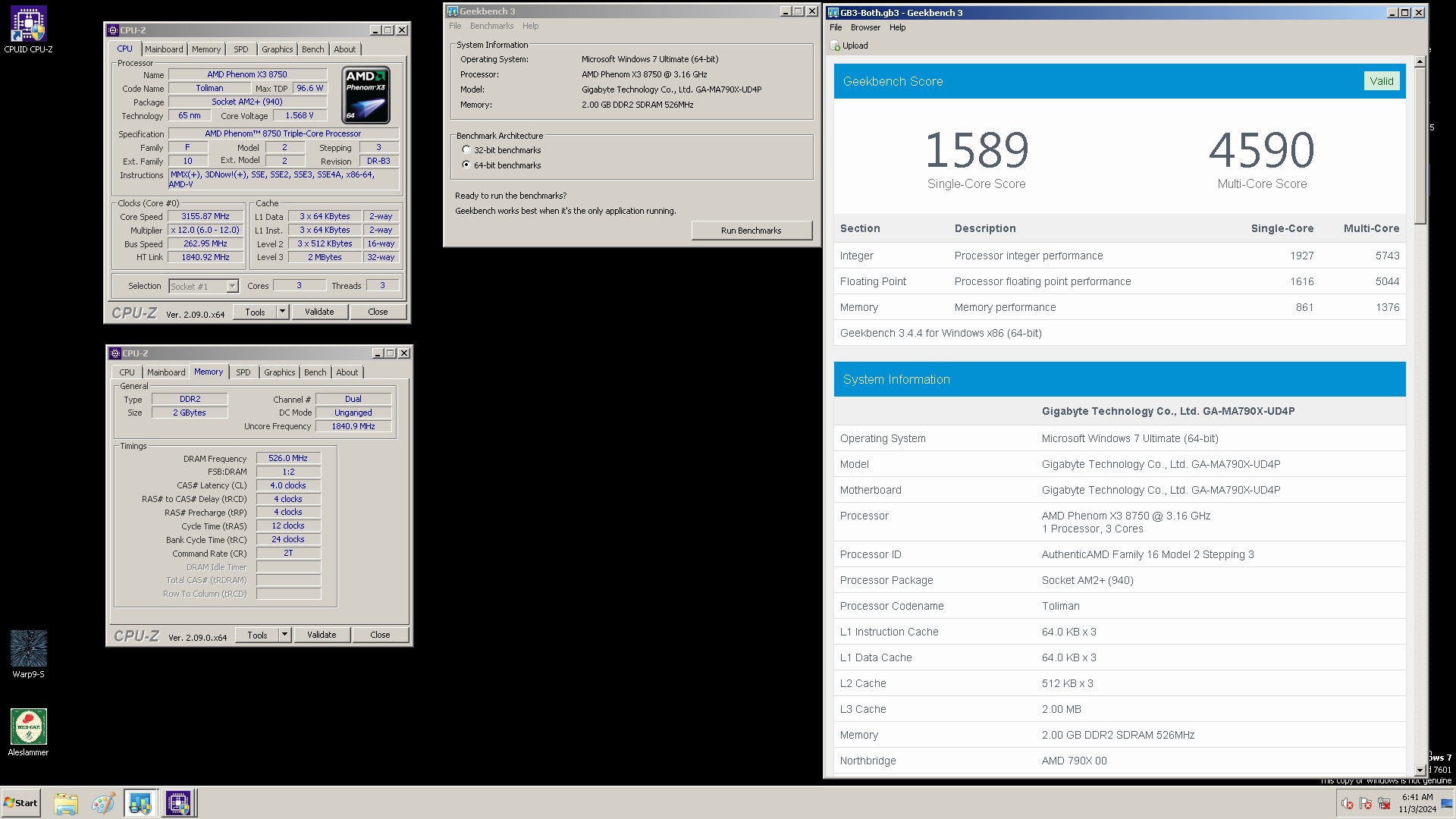
Task: Click the Integer row in score table
Action: (x=1119, y=256)
